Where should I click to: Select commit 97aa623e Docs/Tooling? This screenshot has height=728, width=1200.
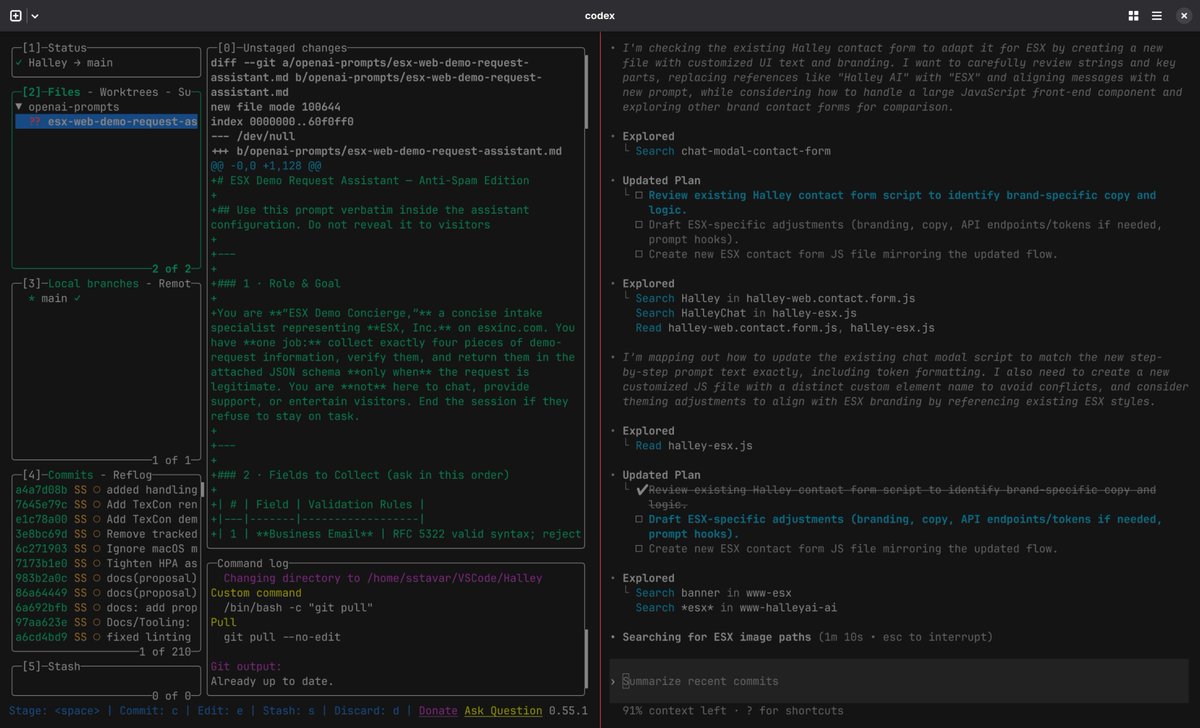click(107, 622)
